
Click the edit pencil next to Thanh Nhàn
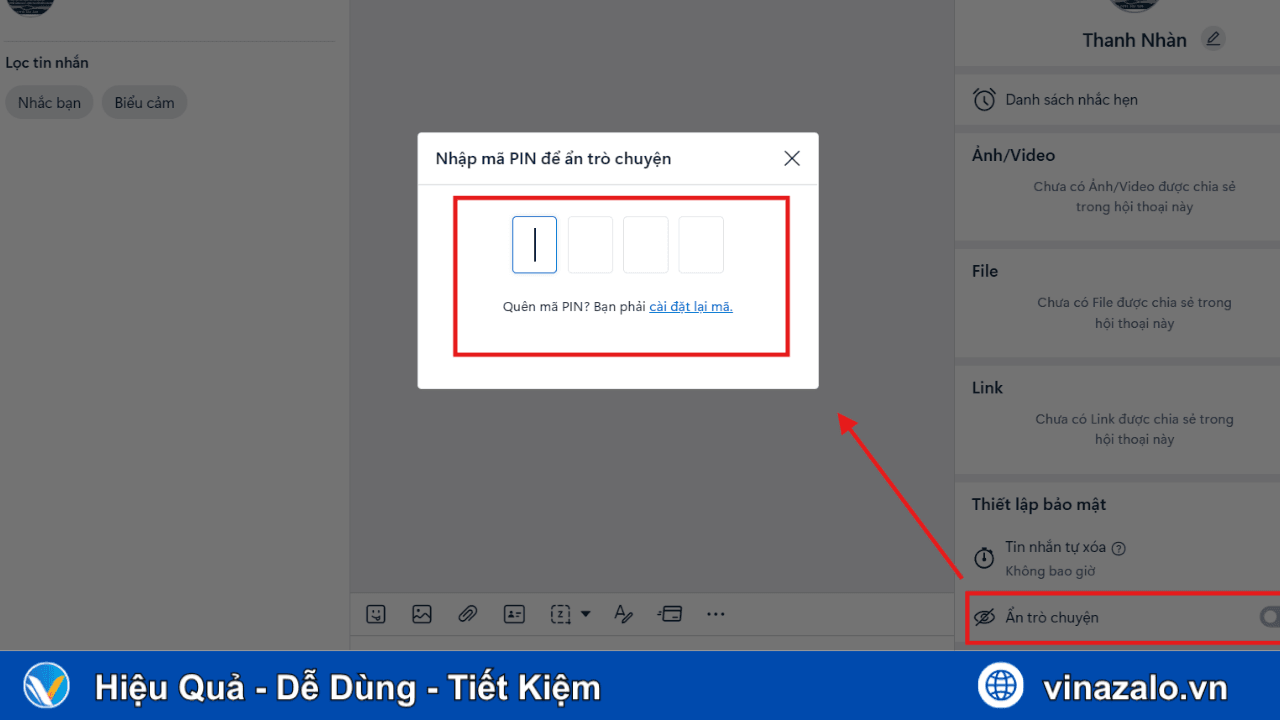[x=1213, y=38]
